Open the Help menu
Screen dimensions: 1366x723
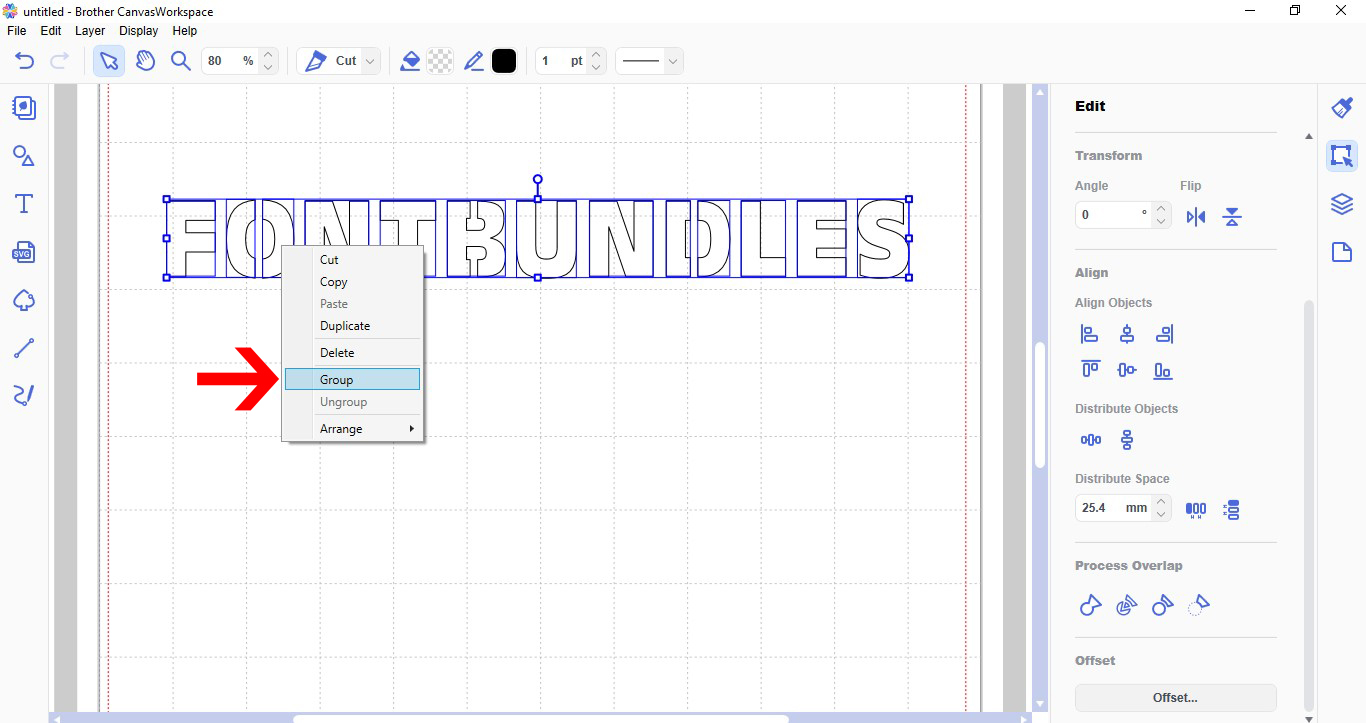185,31
